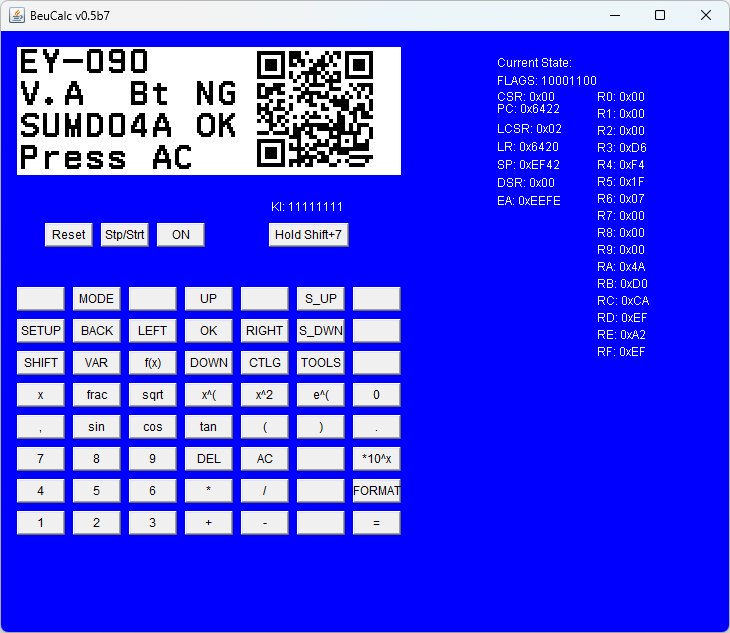This screenshot has width=730, height=633.
Task: Click the S_DWN key
Action: coord(321,331)
